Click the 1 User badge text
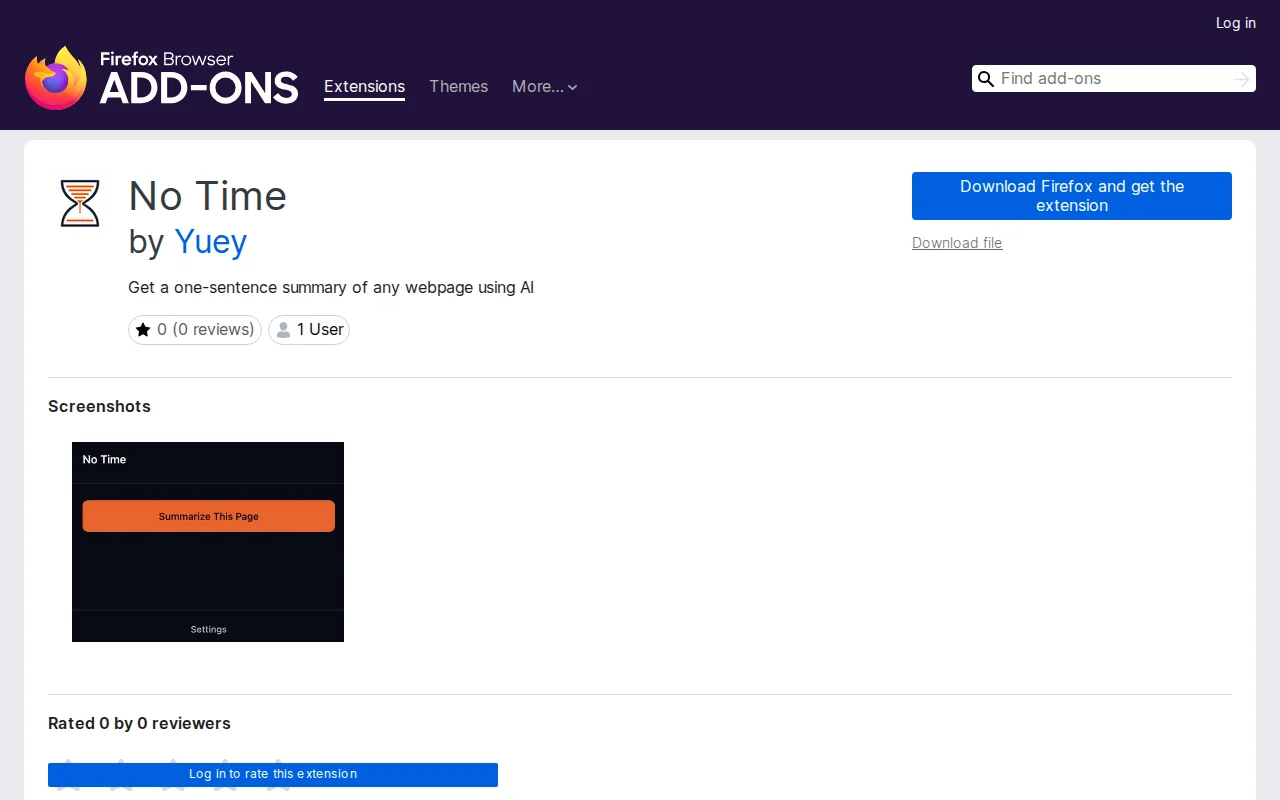The height and width of the screenshot is (800, 1280). pos(320,330)
